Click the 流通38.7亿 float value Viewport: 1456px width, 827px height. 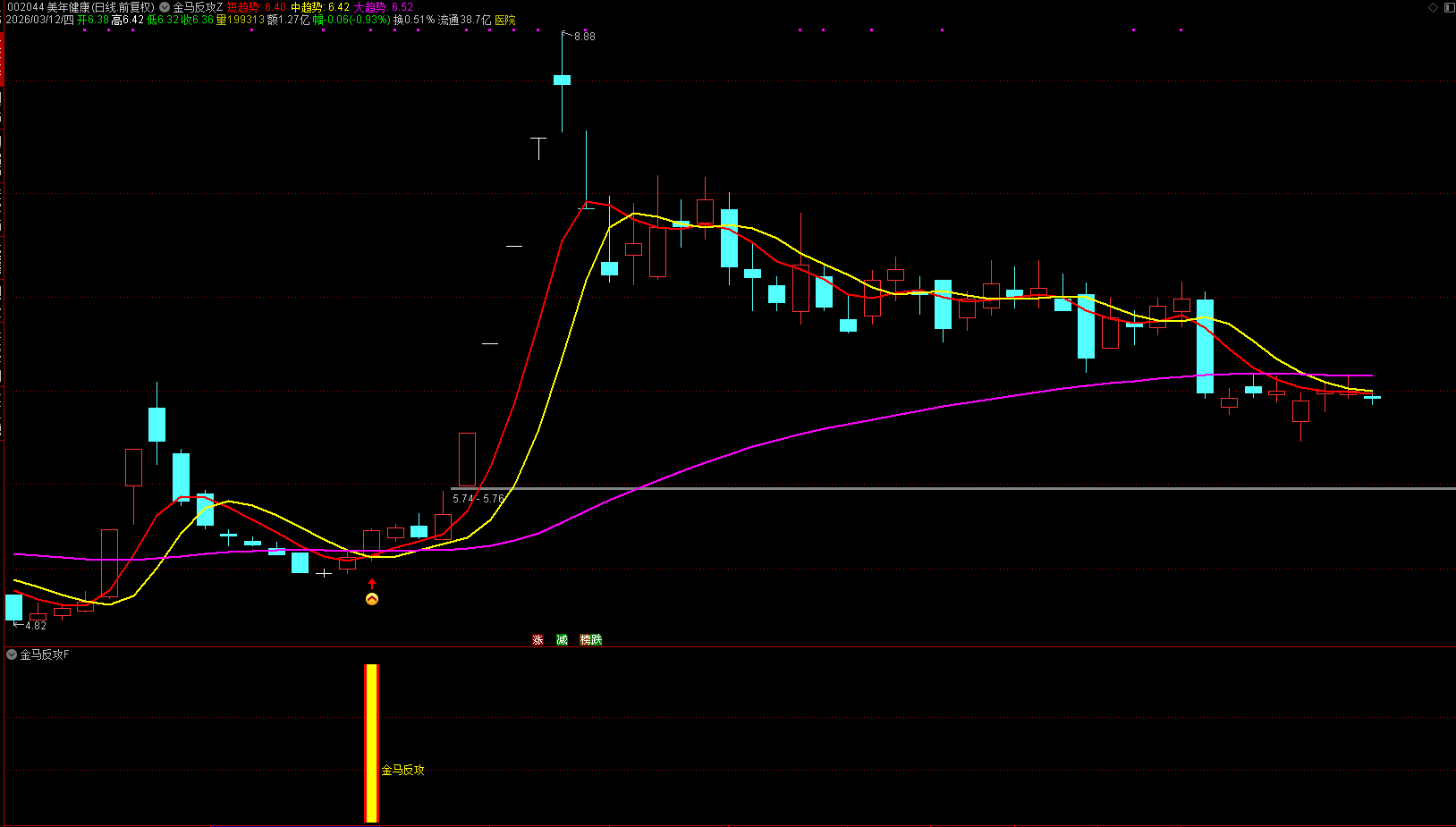click(x=464, y=20)
